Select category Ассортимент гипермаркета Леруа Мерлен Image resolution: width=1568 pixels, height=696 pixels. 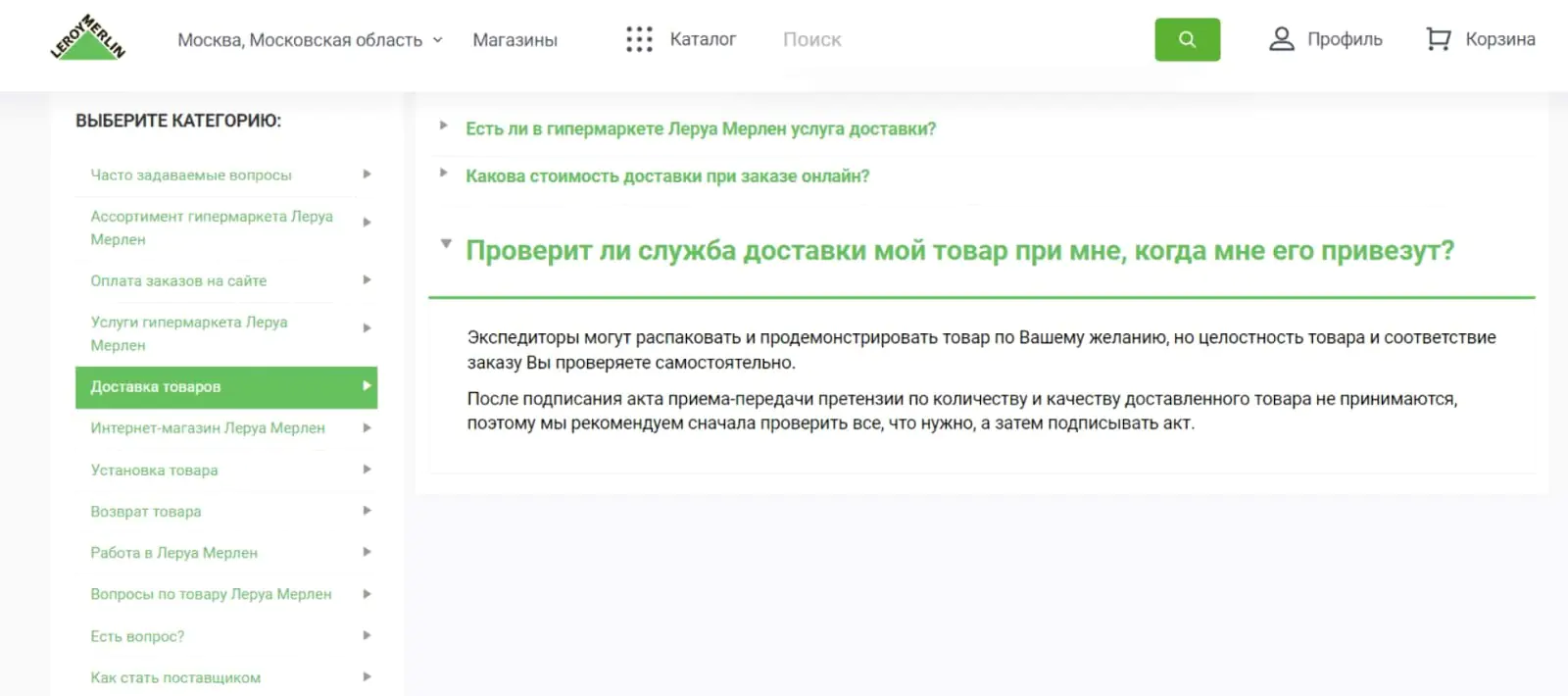point(212,227)
